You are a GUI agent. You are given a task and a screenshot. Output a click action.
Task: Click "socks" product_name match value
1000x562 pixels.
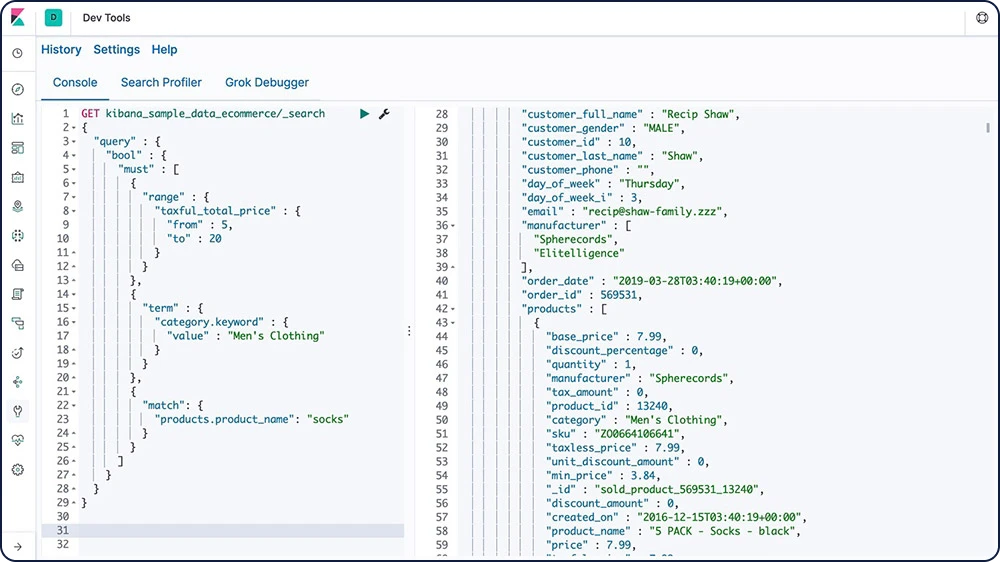coord(328,419)
